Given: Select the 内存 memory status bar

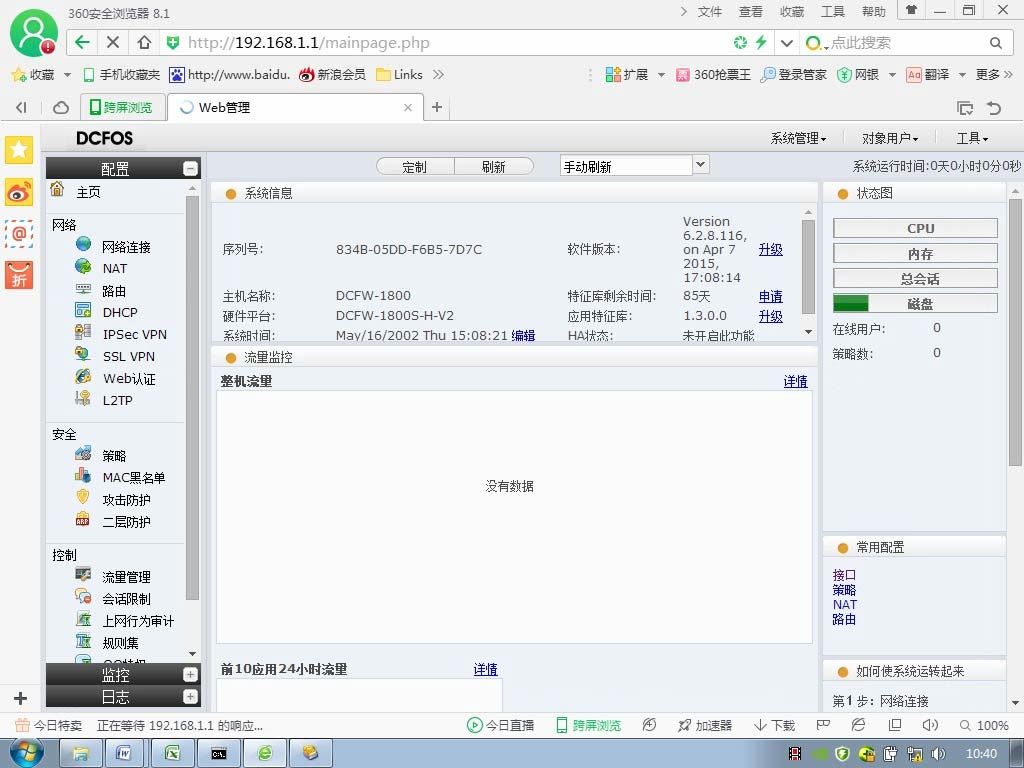Looking at the screenshot, I should coord(915,253).
